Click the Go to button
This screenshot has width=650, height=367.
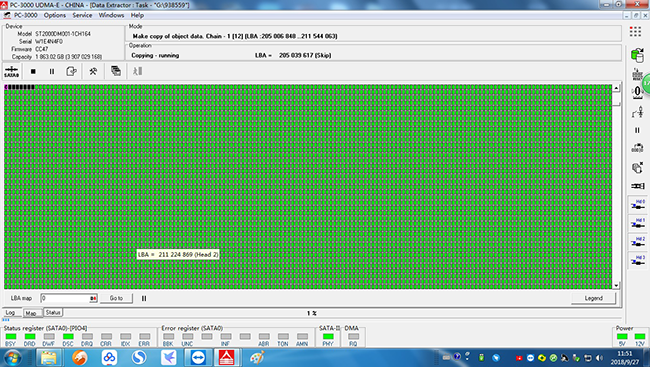pos(116,298)
